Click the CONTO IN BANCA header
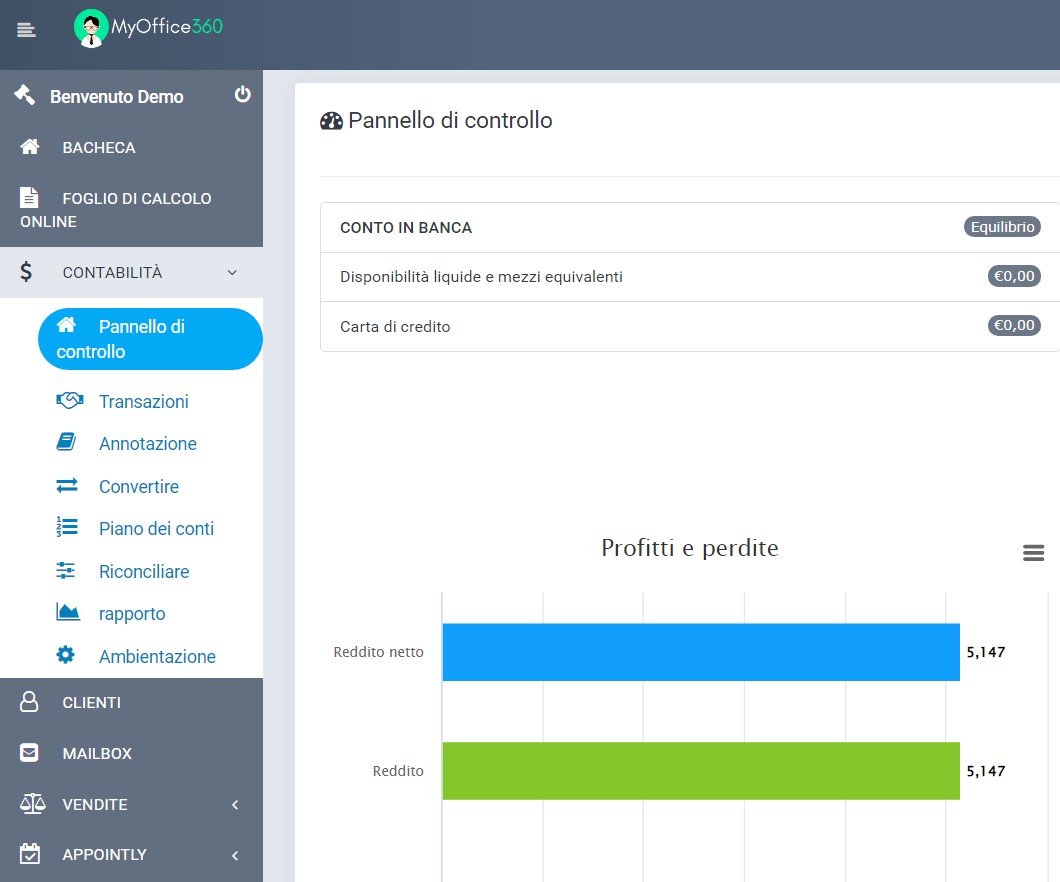The width and height of the screenshot is (1060, 882). pos(406,228)
